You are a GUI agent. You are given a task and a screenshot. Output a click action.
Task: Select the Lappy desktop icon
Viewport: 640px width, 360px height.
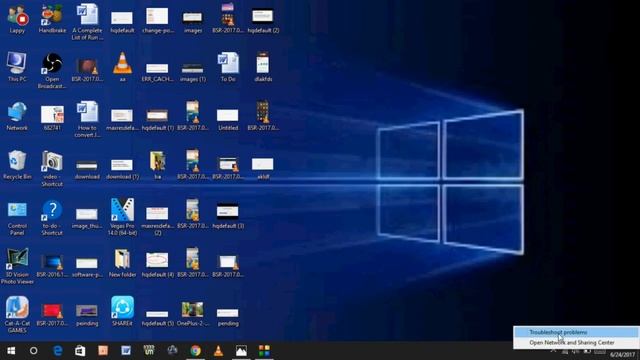pos(17,19)
